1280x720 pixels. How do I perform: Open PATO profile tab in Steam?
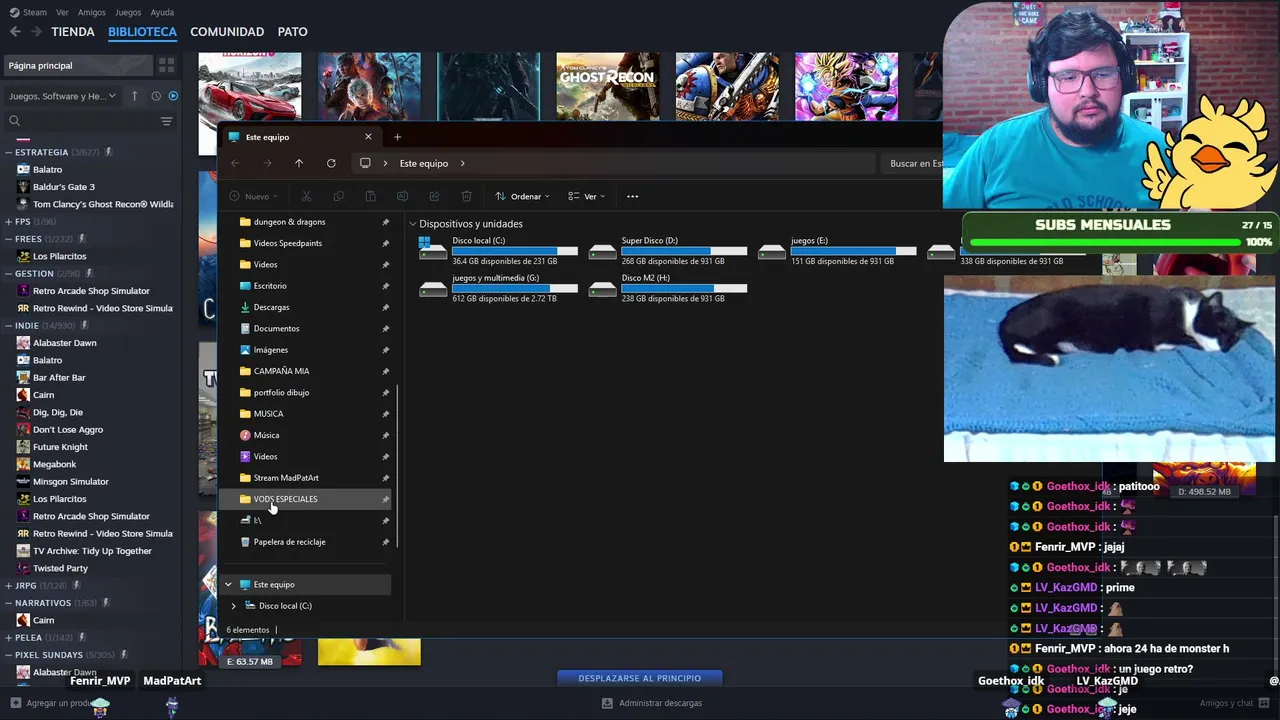point(292,32)
